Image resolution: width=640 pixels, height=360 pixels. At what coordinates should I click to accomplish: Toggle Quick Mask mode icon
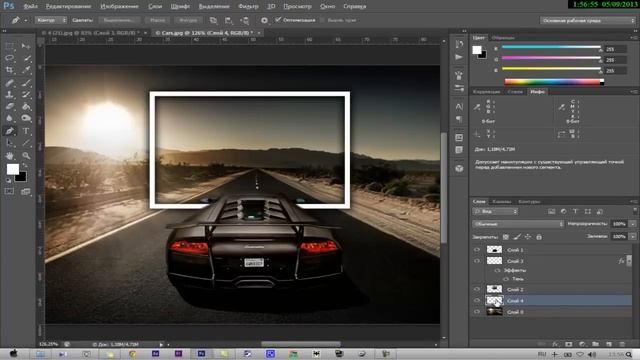(x=9, y=191)
